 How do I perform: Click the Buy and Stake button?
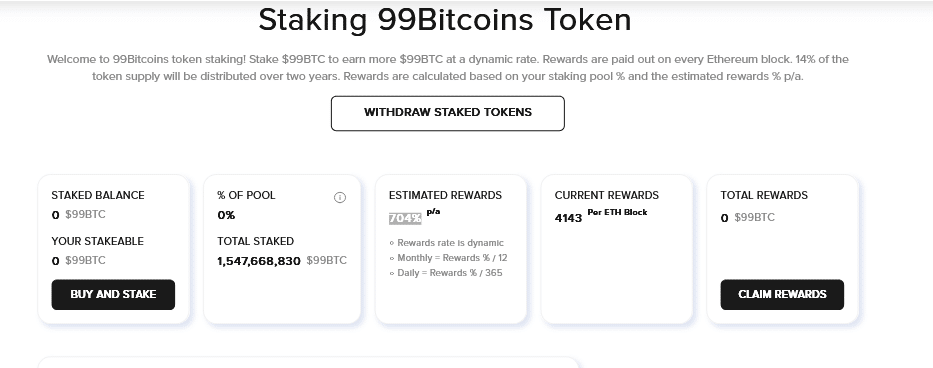[x=113, y=295]
